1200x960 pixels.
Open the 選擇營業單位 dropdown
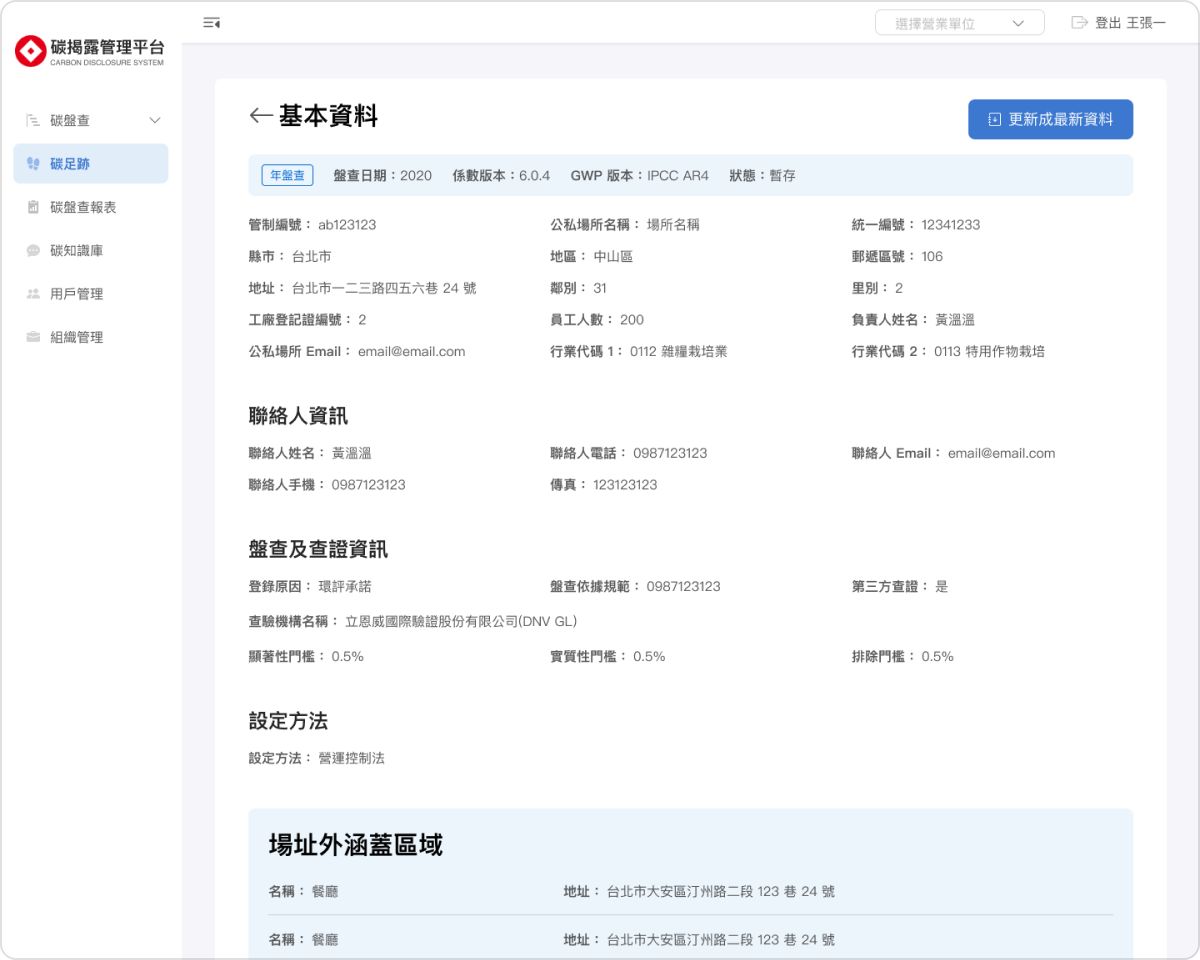pos(960,23)
